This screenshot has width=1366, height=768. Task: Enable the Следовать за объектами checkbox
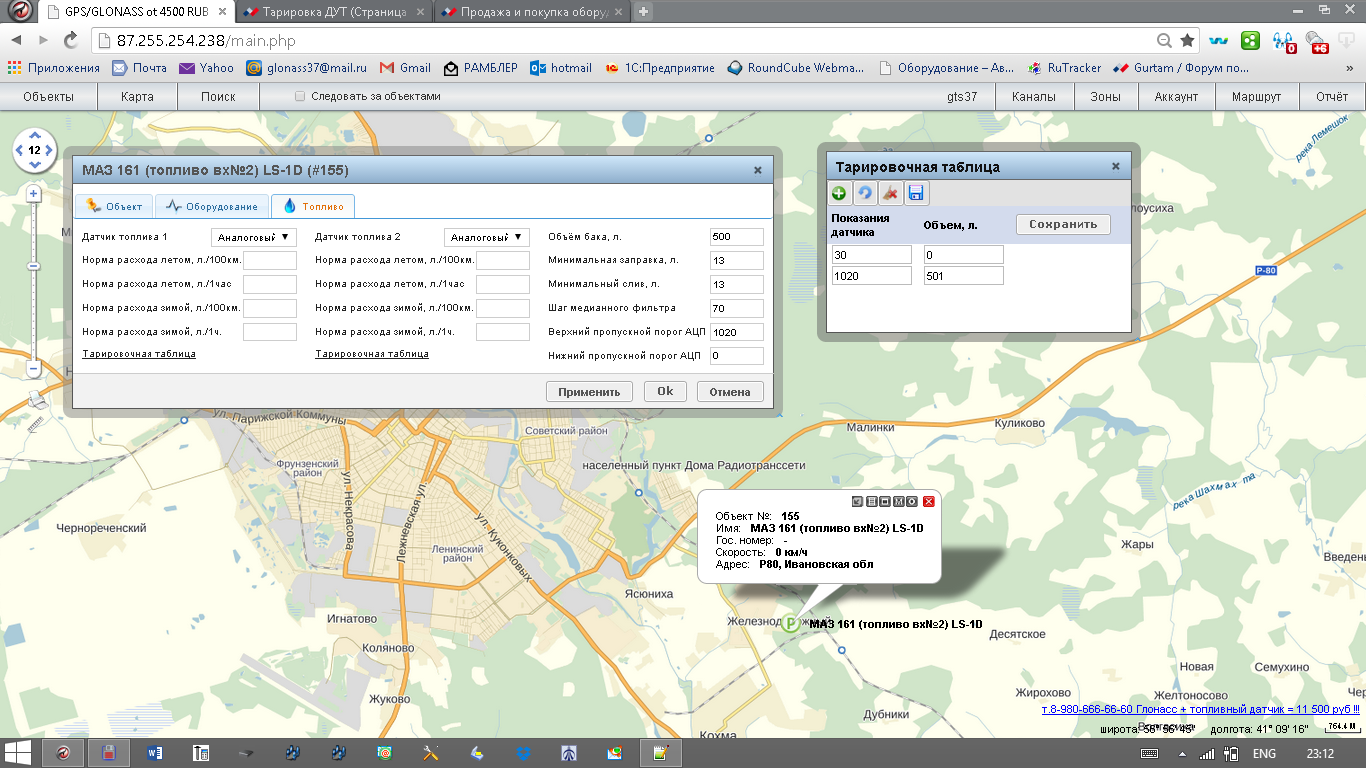tap(300, 97)
